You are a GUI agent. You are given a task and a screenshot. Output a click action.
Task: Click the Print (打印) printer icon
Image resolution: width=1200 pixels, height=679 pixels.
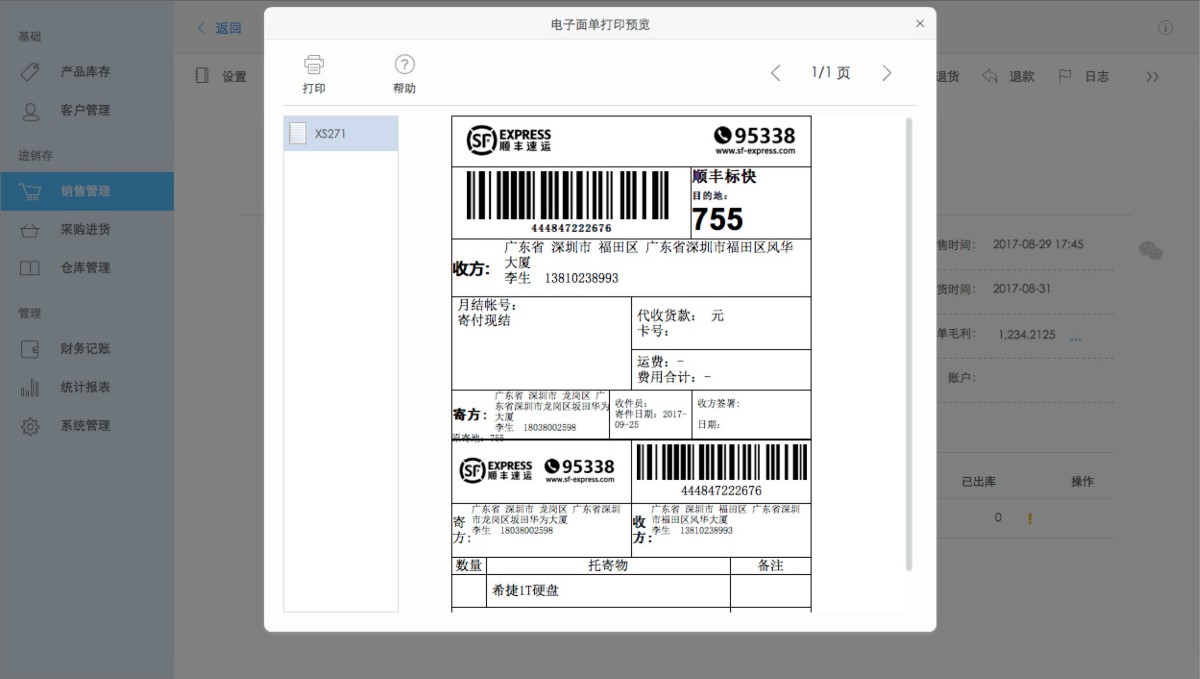tap(314, 65)
